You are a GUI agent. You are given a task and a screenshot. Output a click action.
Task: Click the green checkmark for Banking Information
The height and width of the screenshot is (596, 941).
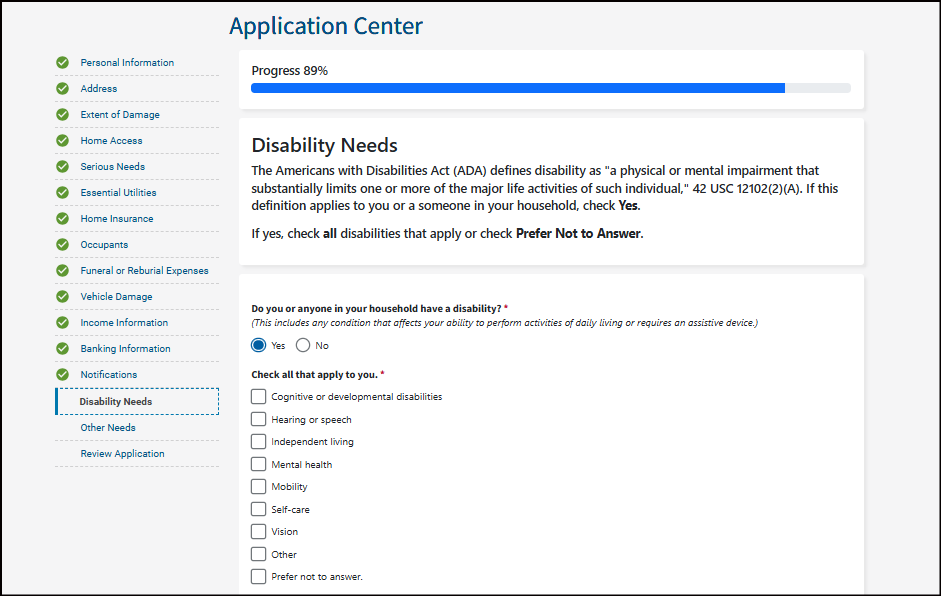[x=63, y=349]
